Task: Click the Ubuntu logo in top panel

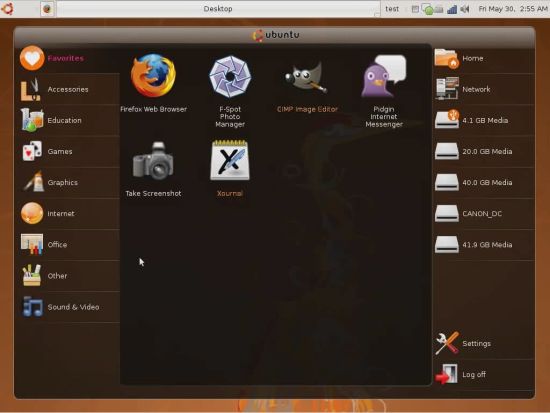Action: click(x=7, y=8)
